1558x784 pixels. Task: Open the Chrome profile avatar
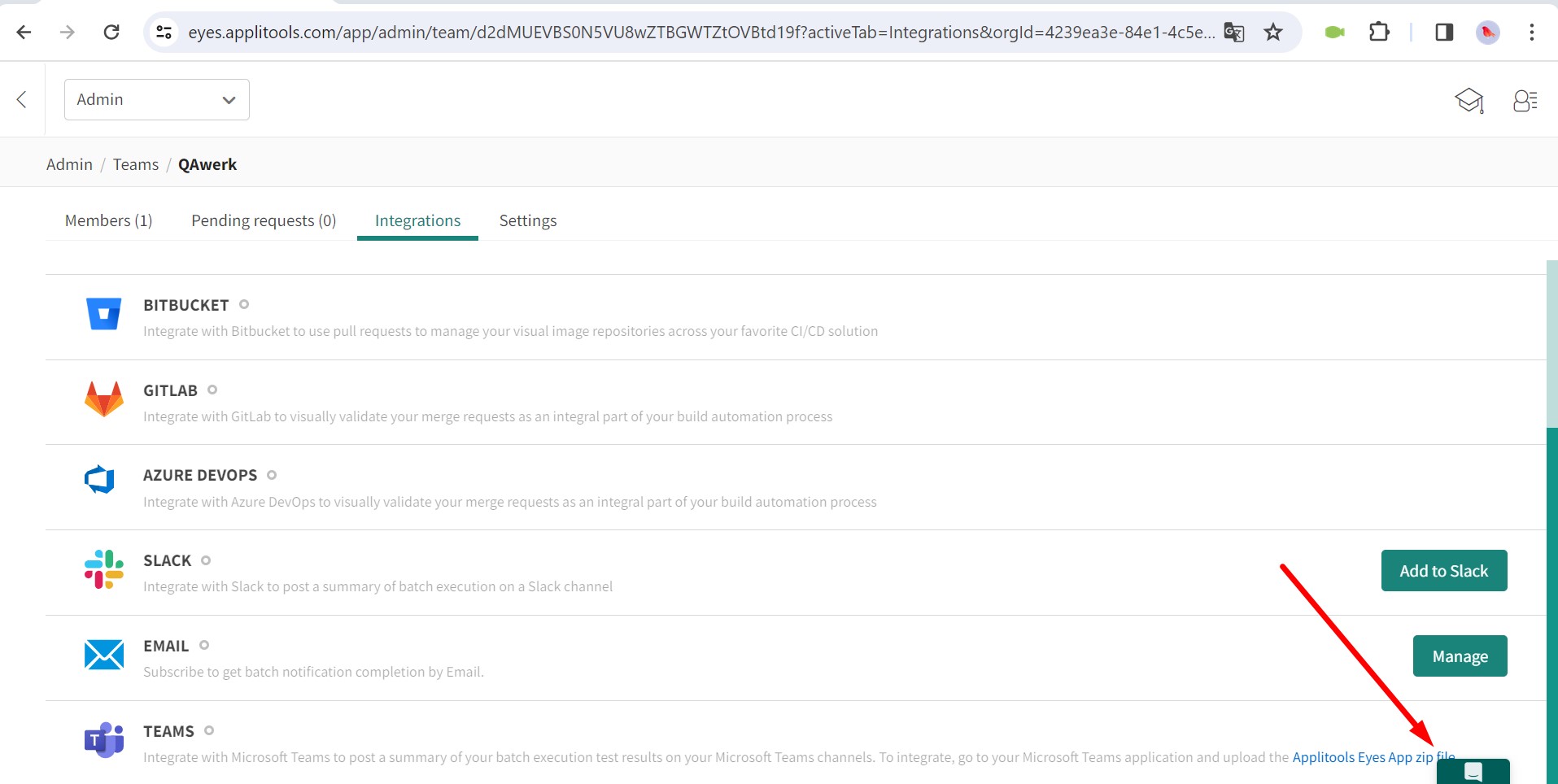(x=1488, y=32)
